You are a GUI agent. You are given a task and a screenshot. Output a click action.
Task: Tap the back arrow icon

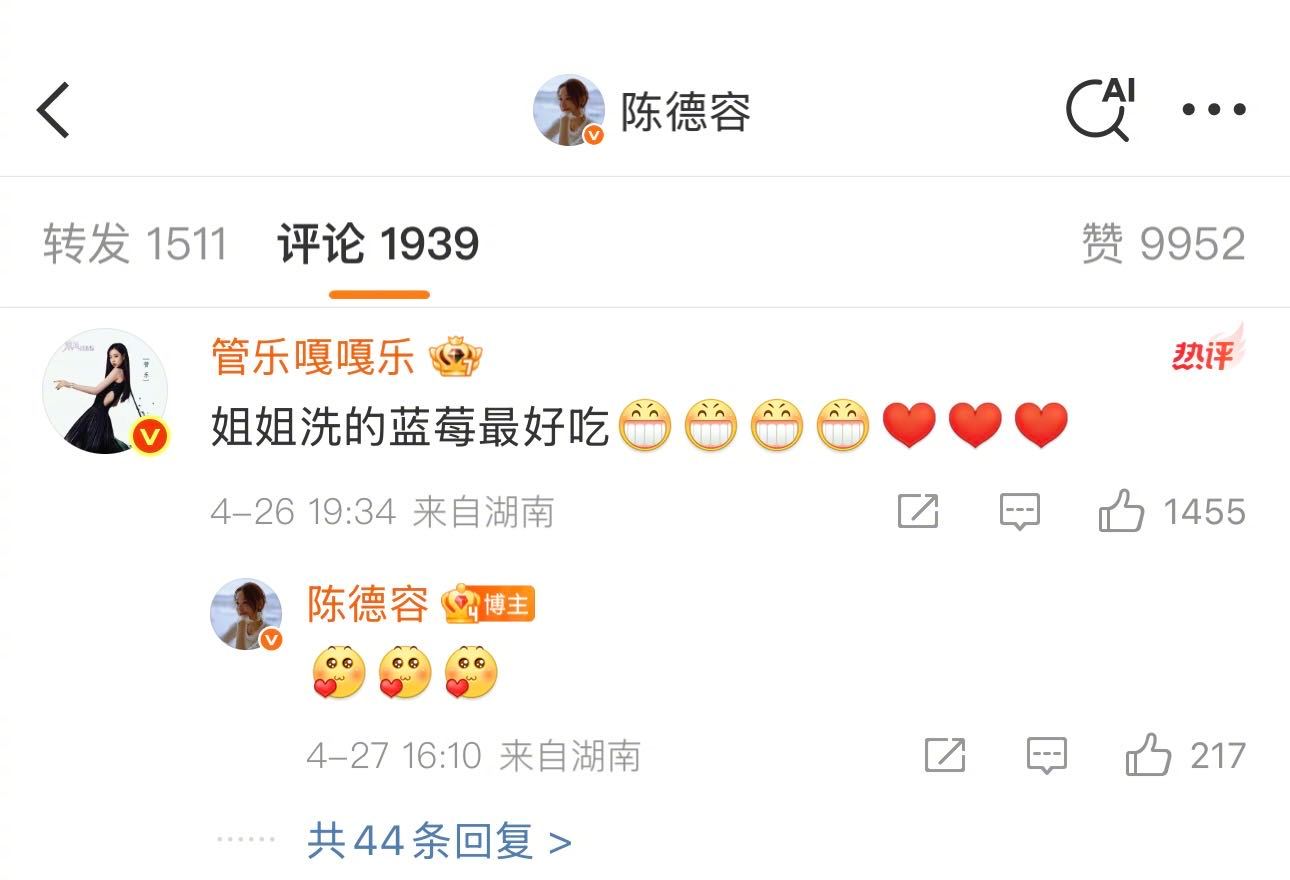coord(53,109)
